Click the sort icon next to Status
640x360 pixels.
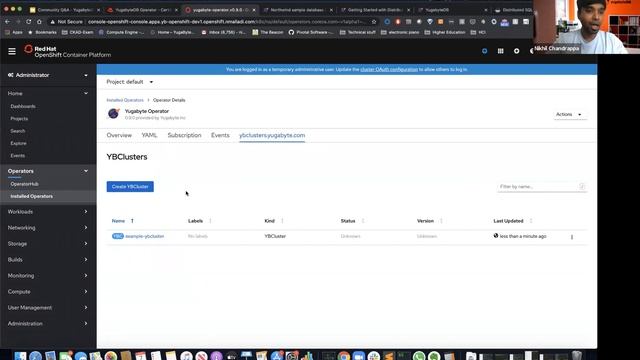363,221
